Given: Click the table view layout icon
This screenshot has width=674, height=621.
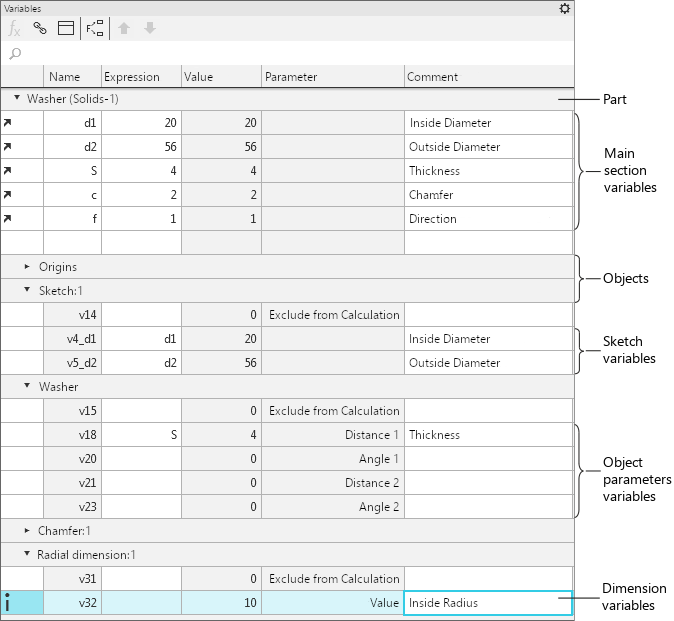Looking at the screenshot, I should point(65,29).
